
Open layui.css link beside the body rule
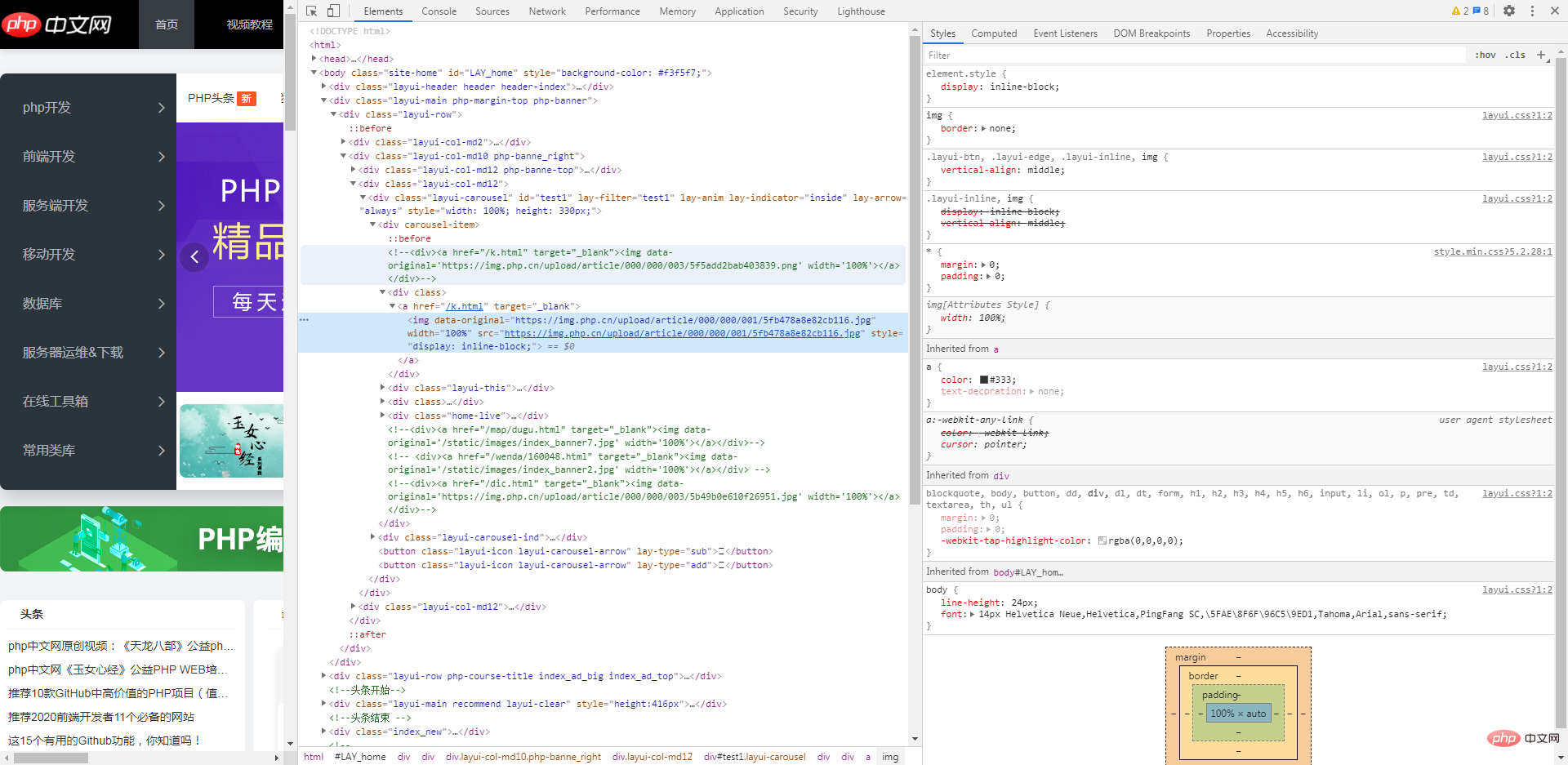pos(1517,589)
